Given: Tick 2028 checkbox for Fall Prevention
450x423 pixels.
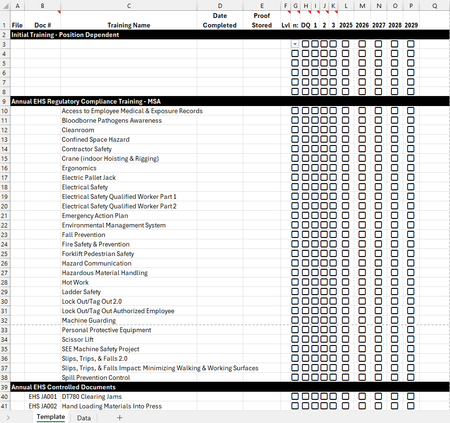Looking at the screenshot, I should point(394,234).
